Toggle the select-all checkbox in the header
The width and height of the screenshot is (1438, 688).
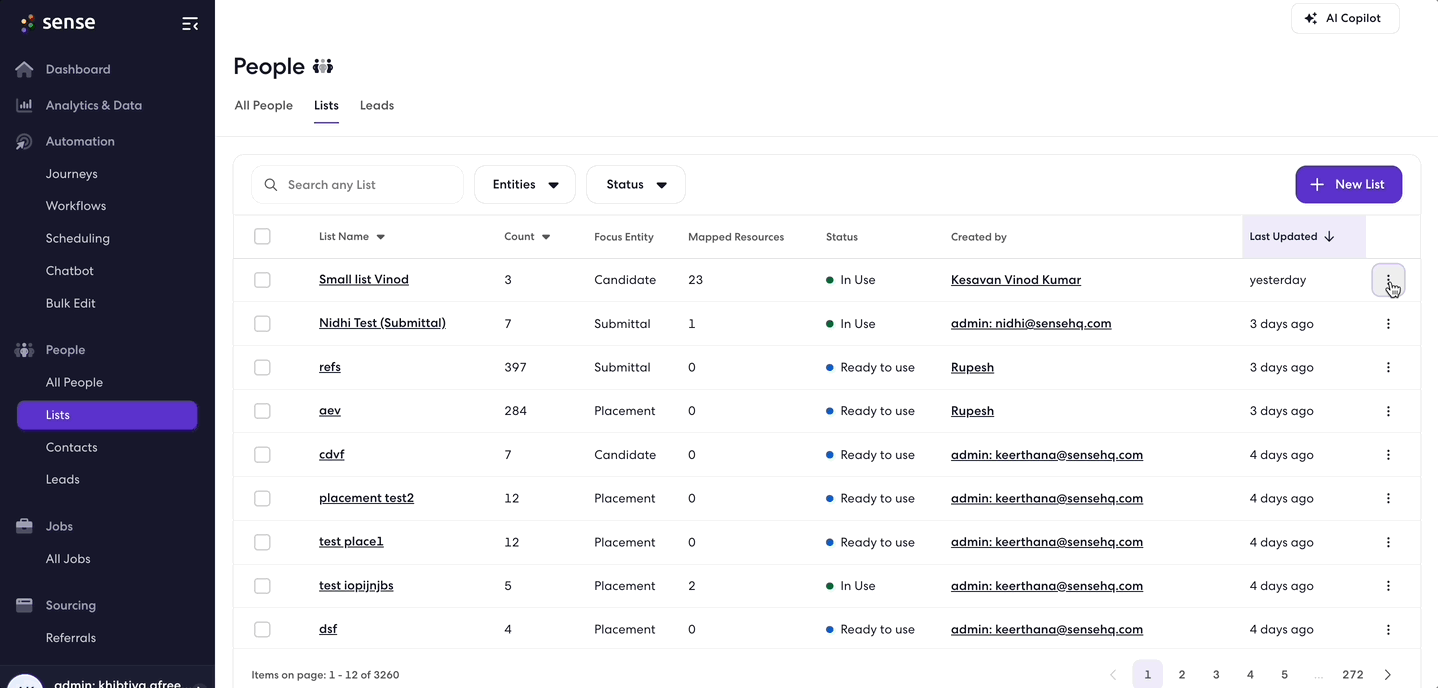[262, 237]
